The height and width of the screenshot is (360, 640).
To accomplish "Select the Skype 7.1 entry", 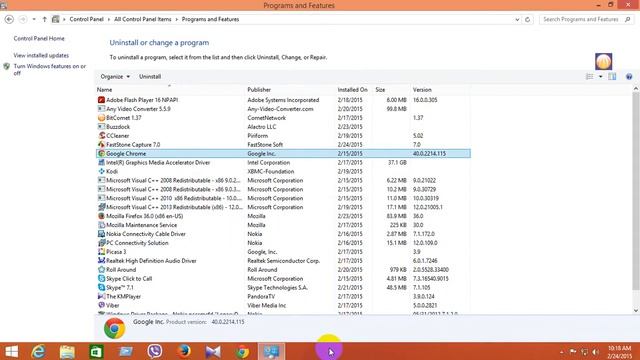I will [x=283, y=287].
